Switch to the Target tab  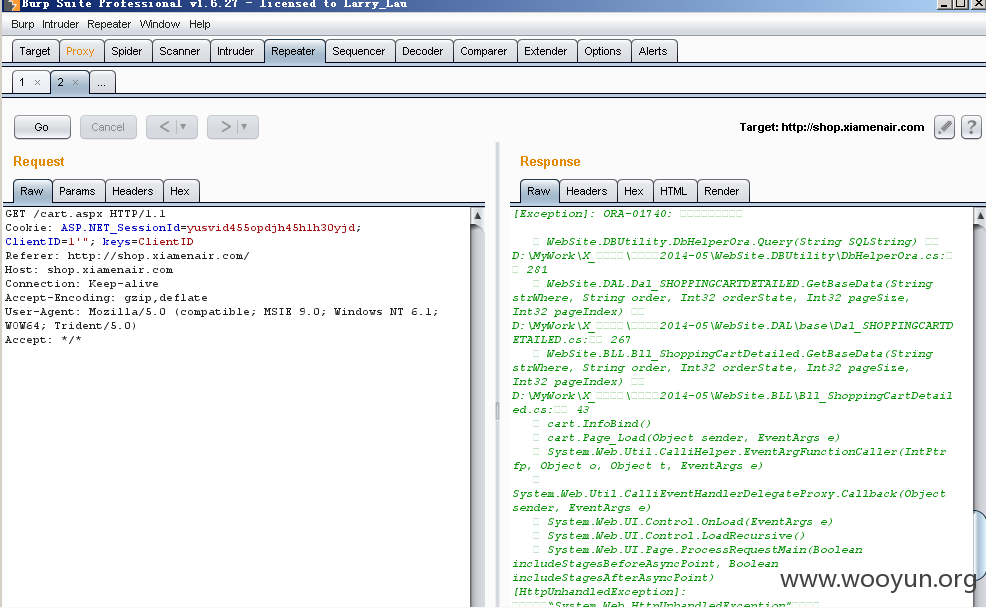pos(35,51)
